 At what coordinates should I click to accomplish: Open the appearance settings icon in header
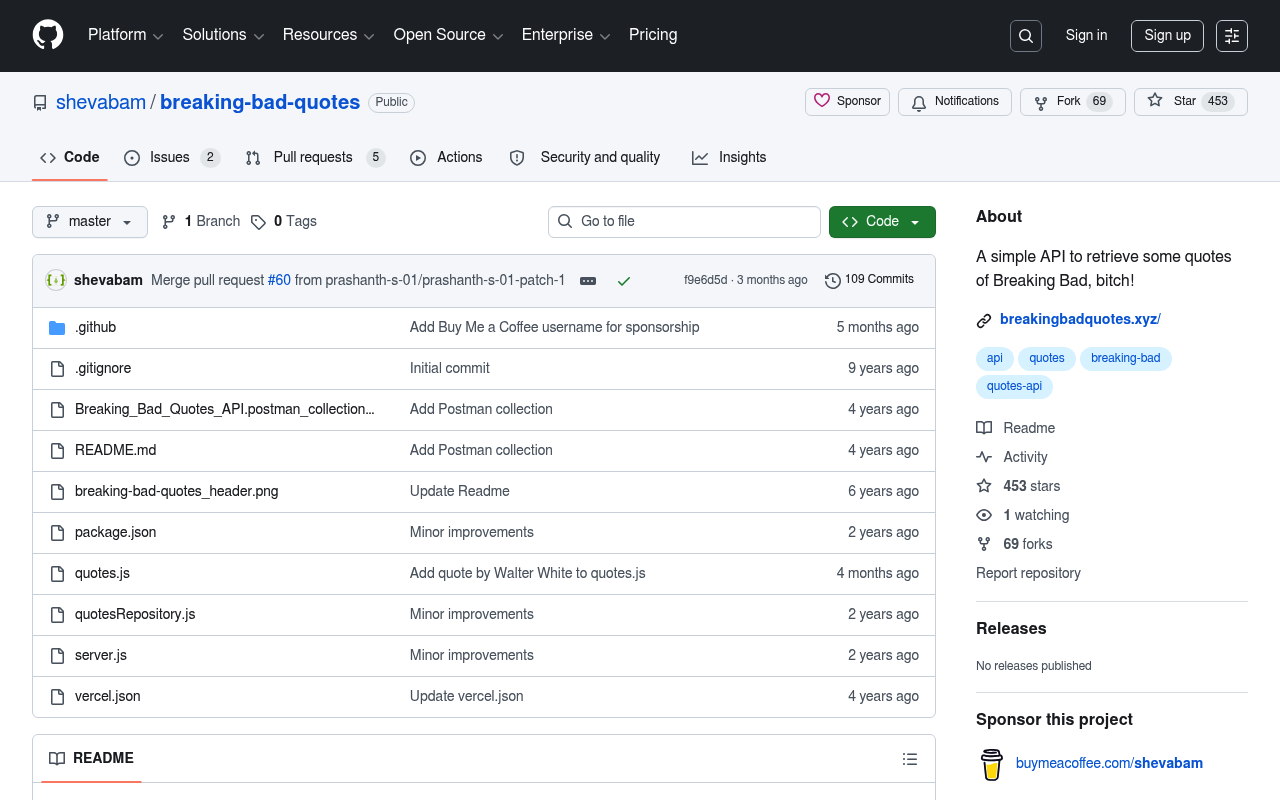pos(1232,36)
